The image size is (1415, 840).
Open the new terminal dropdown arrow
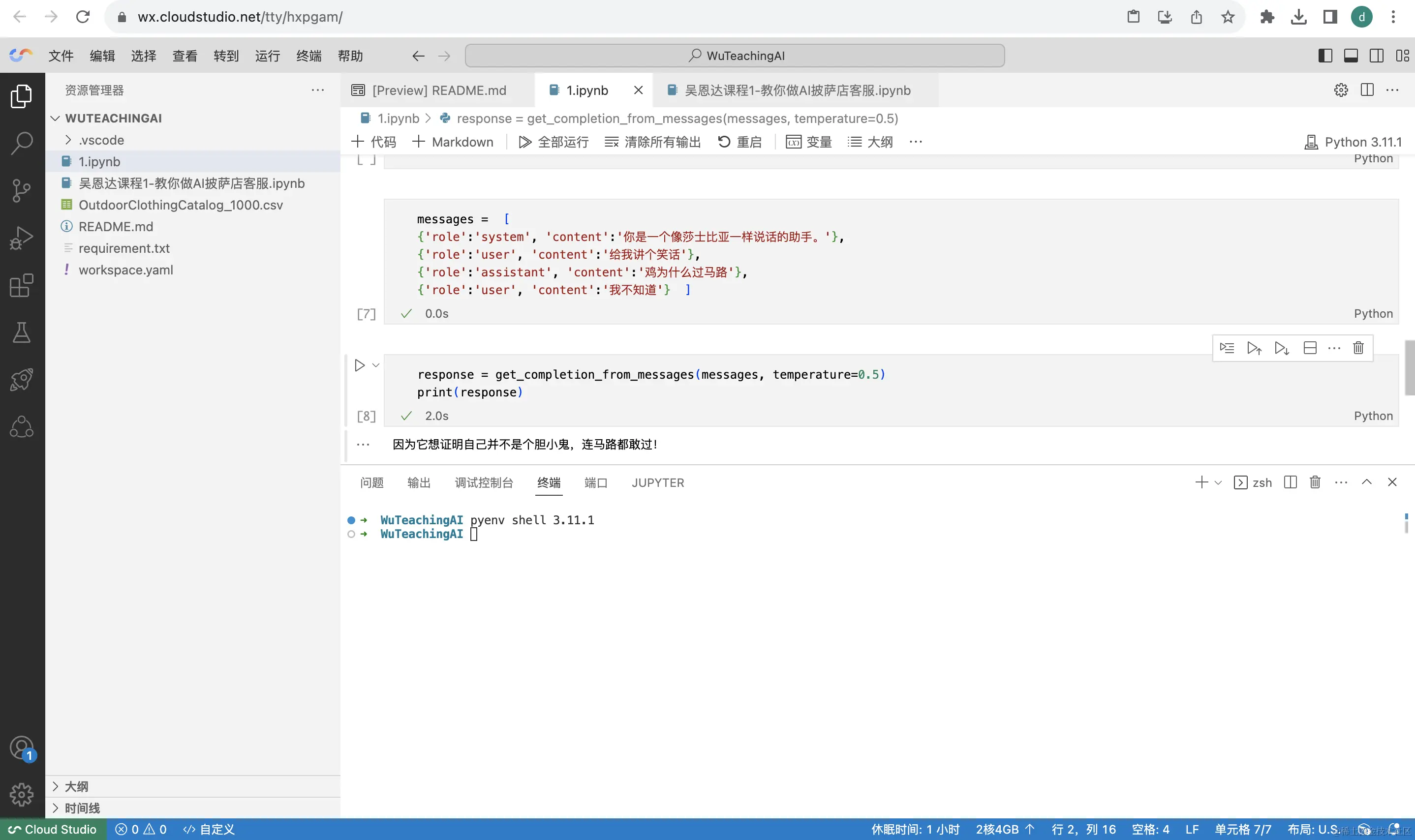[x=1219, y=483]
